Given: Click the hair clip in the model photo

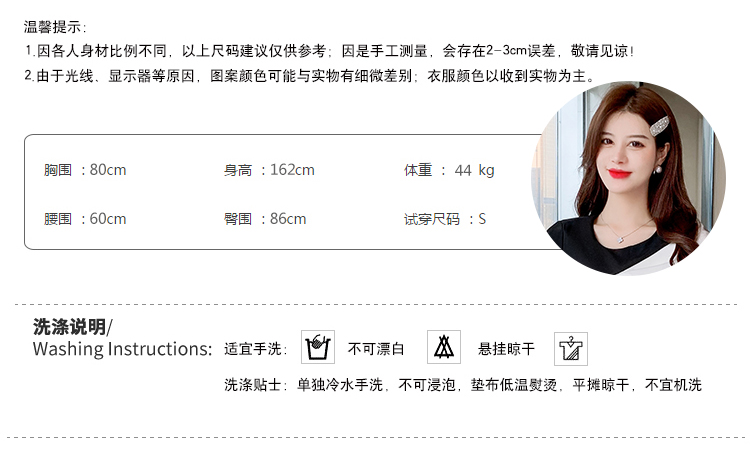Looking at the screenshot, I should (x=659, y=124).
